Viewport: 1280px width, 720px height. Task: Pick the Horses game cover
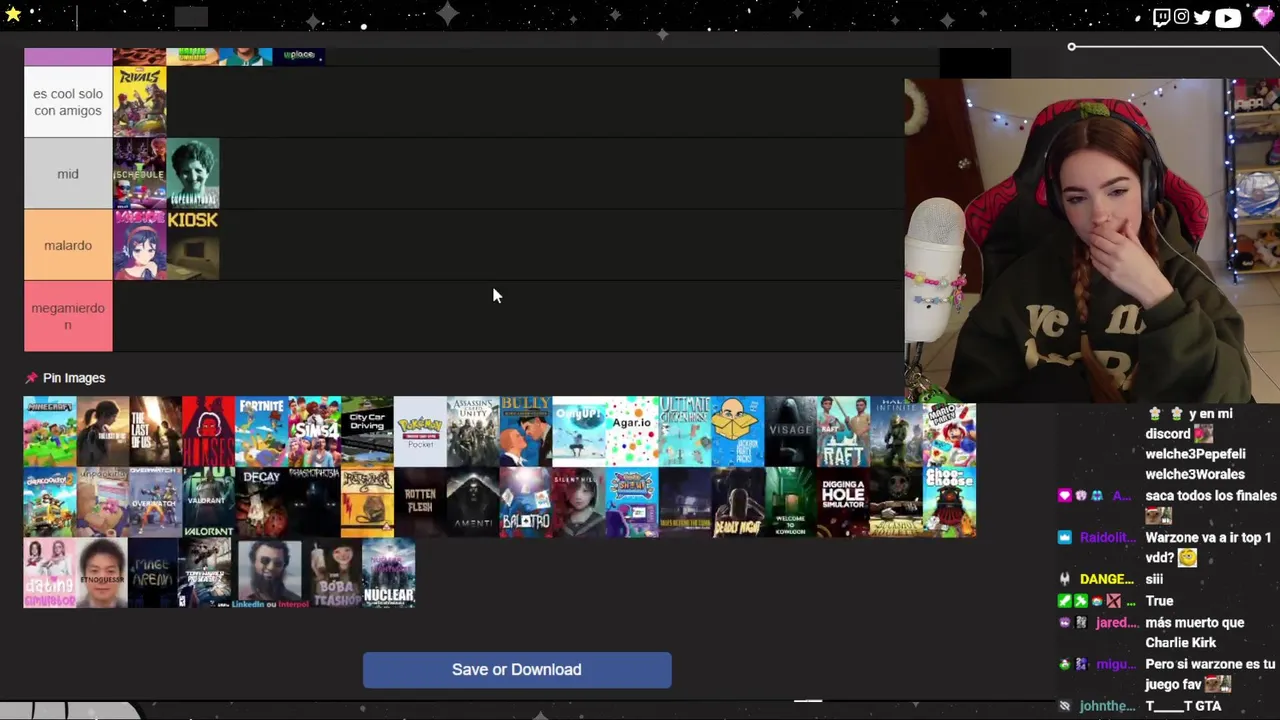click(208, 432)
